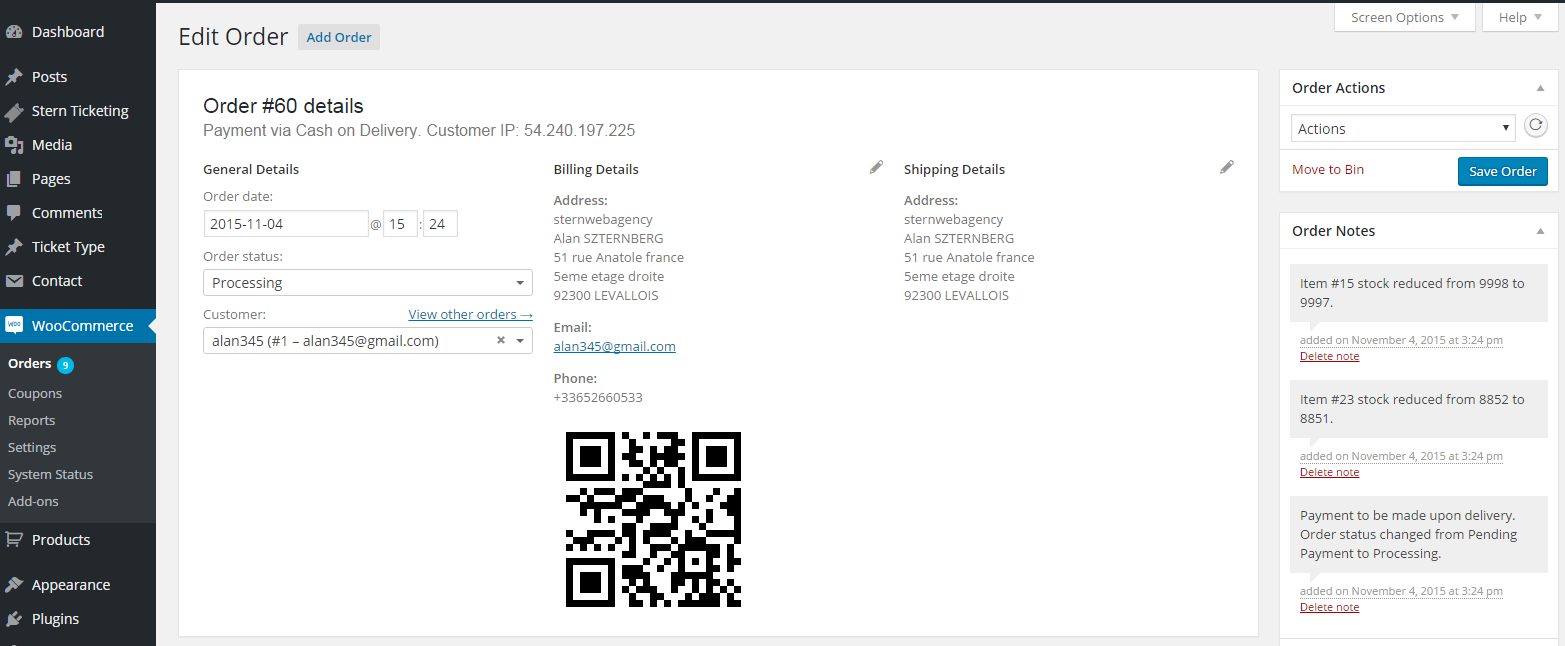This screenshot has height=646, width=1565.
Task: Open Media menu item
Action: tap(78, 145)
